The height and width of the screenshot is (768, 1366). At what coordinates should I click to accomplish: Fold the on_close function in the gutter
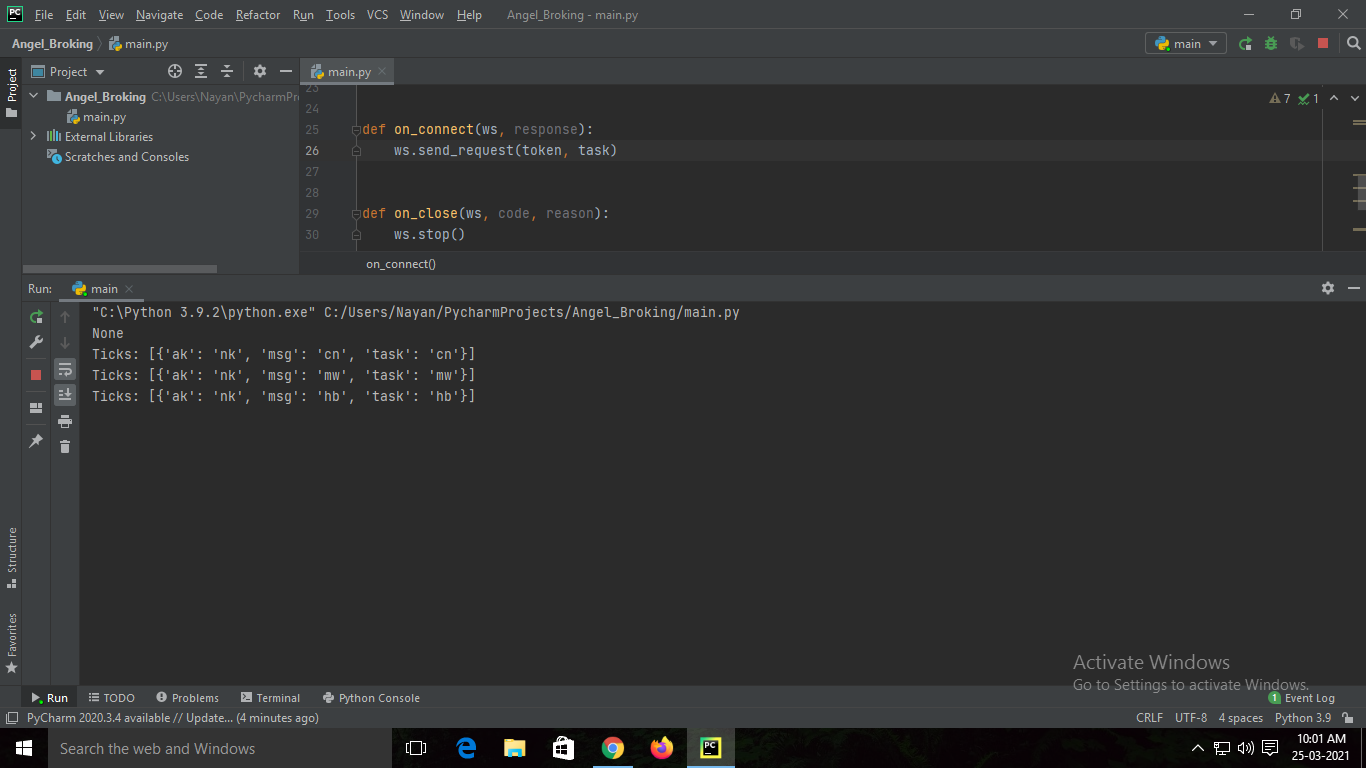(x=355, y=214)
